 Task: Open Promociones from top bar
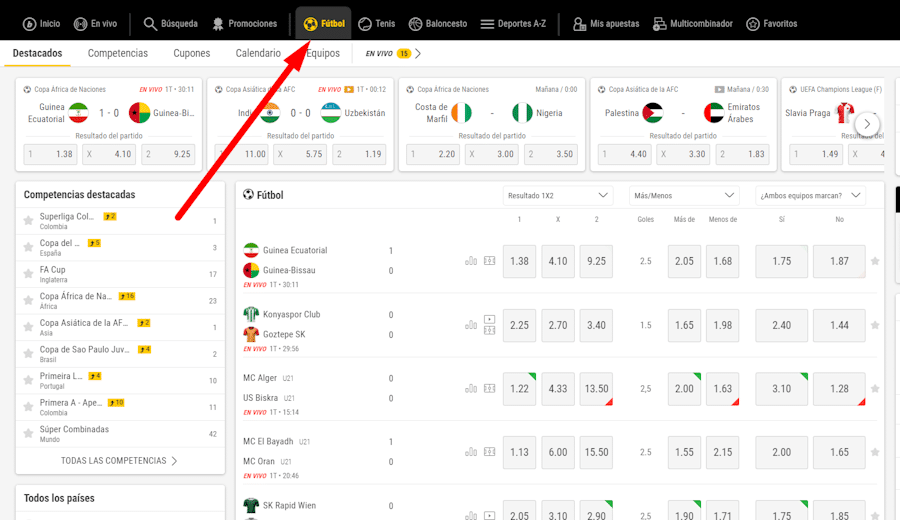pyautogui.click(x=244, y=24)
